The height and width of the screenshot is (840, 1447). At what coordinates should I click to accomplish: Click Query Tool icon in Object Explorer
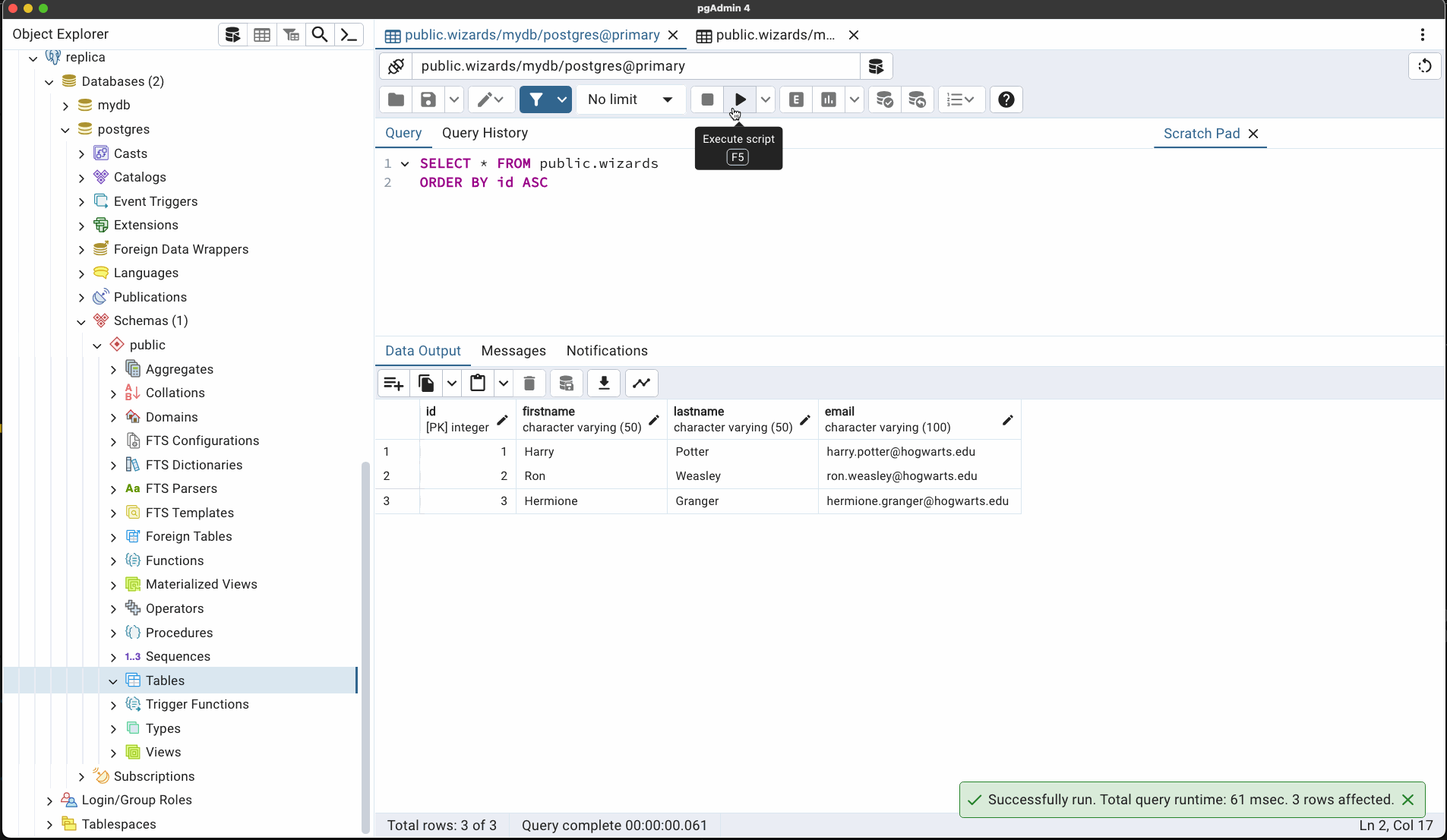coord(233,35)
